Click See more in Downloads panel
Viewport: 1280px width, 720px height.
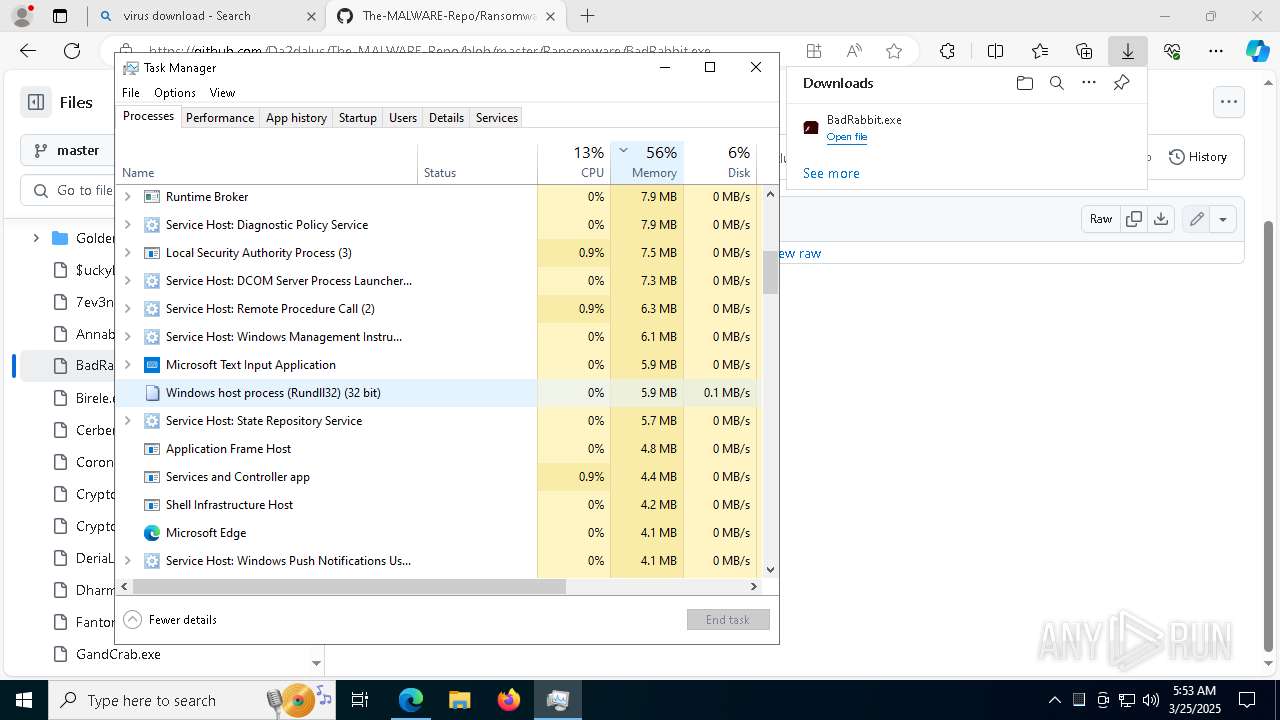click(831, 173)
